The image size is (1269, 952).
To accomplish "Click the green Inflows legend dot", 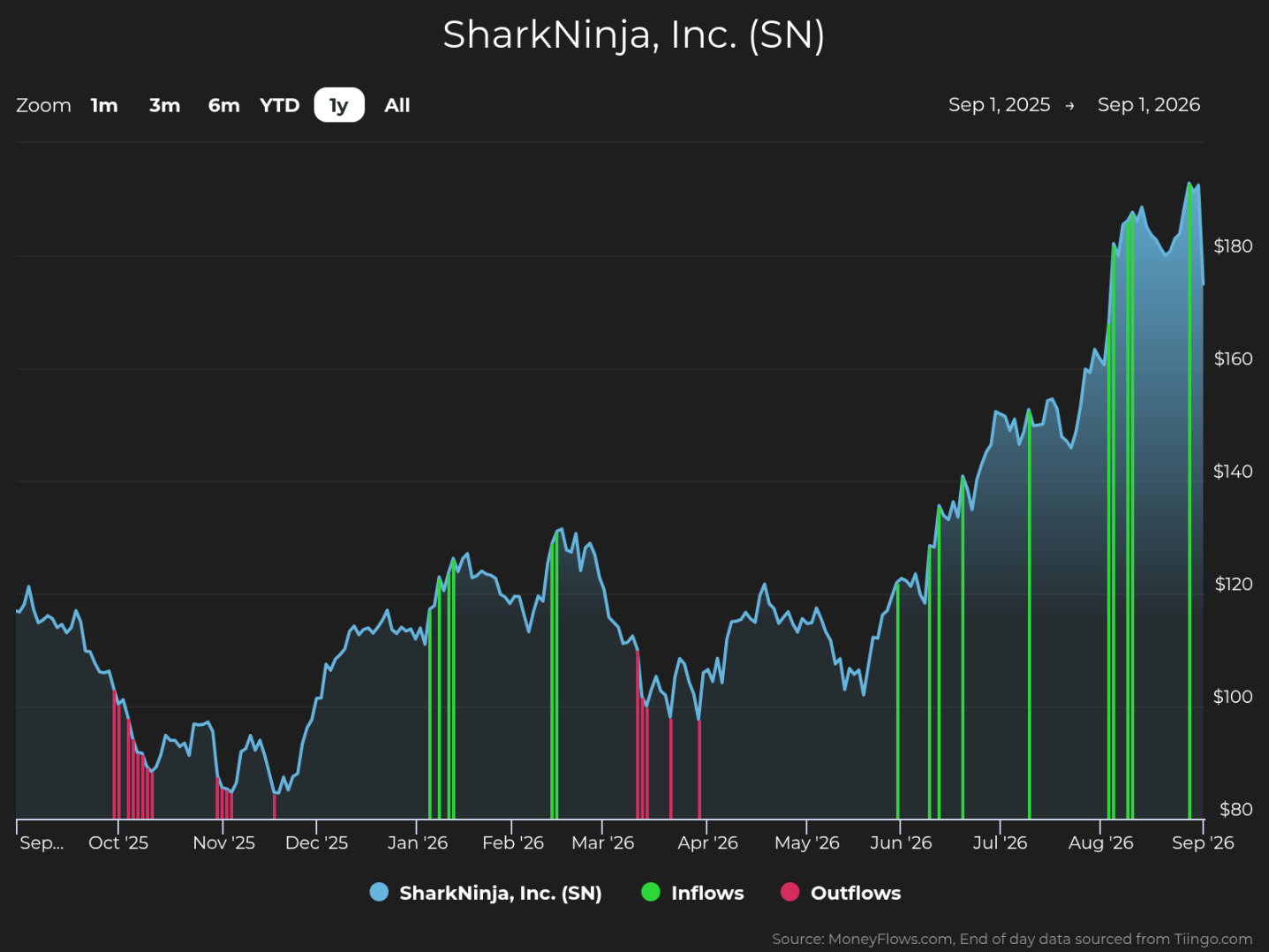I will point(651,892).
